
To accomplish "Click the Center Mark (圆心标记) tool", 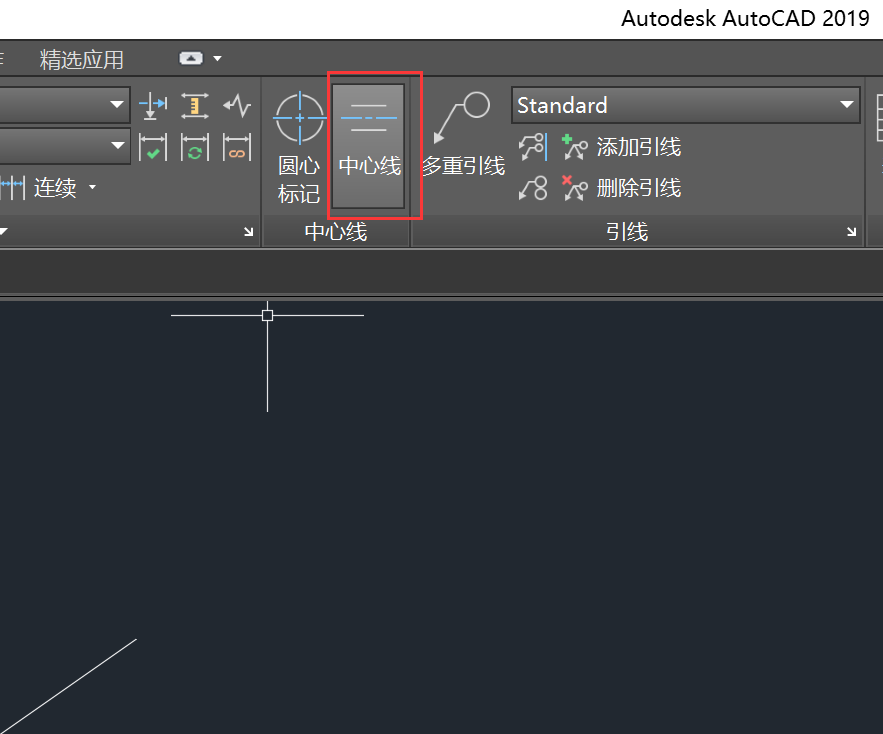I will [x=299, y=148].
